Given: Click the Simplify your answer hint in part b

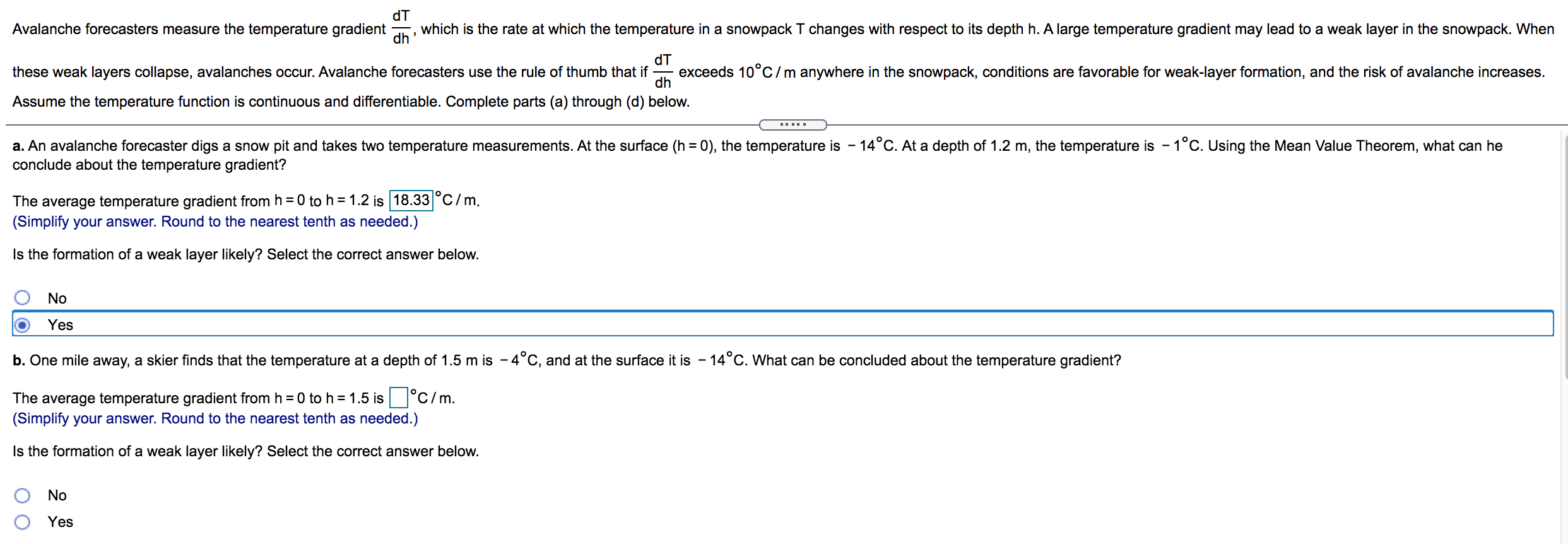Looking at the screenshot, I should (x=215, y=418).
